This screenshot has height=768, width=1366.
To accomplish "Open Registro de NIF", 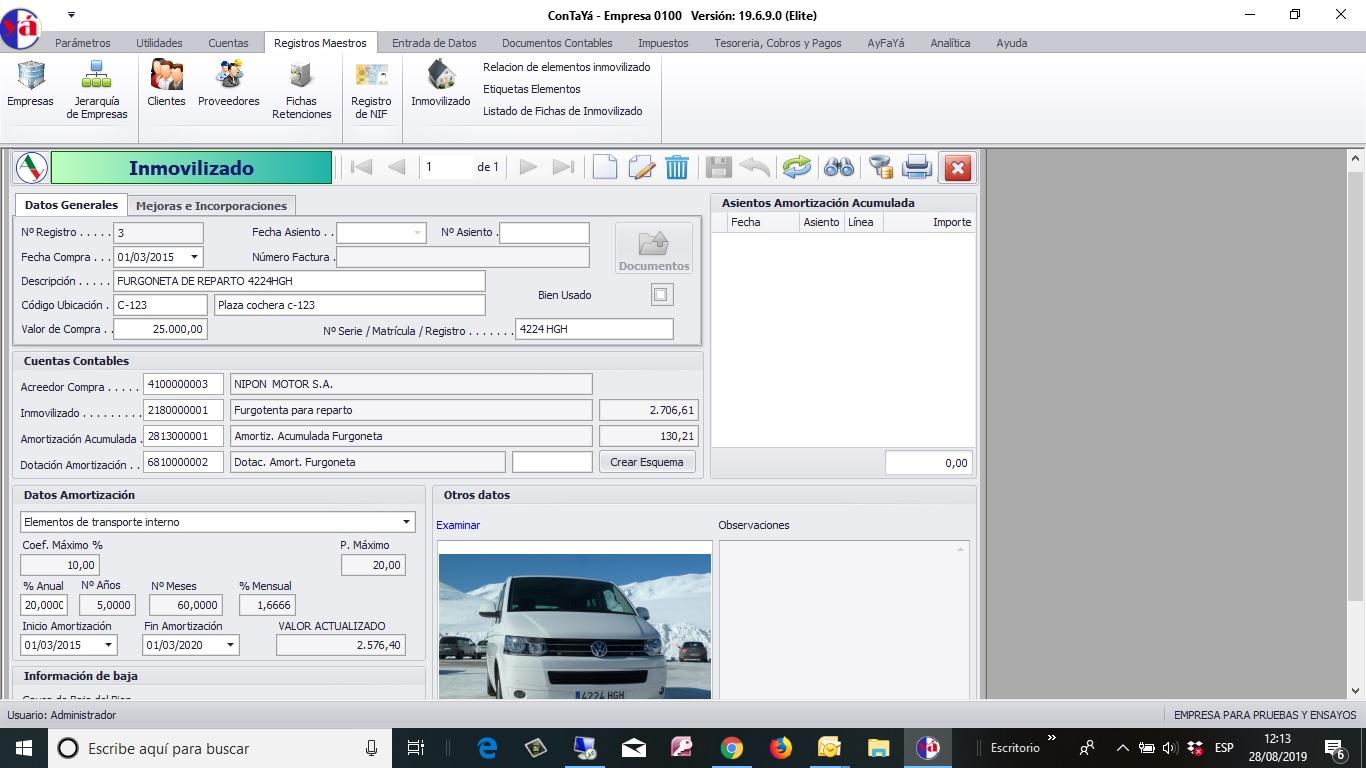I will click(x=371, y=90).
